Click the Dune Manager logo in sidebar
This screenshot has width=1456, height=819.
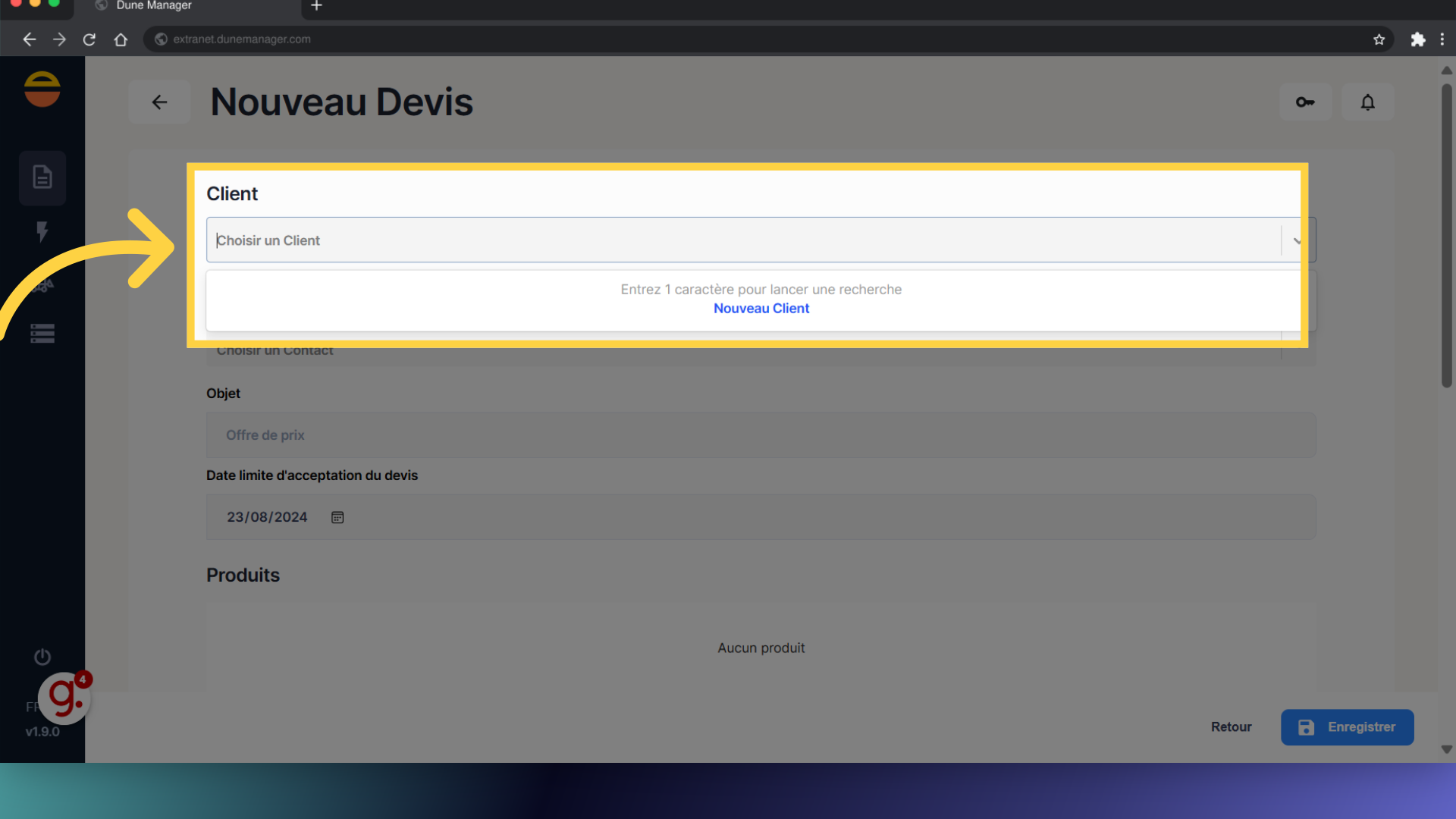click(42, 89)
